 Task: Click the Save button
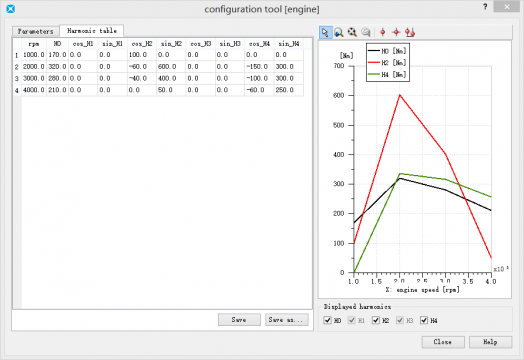(239, 320)
